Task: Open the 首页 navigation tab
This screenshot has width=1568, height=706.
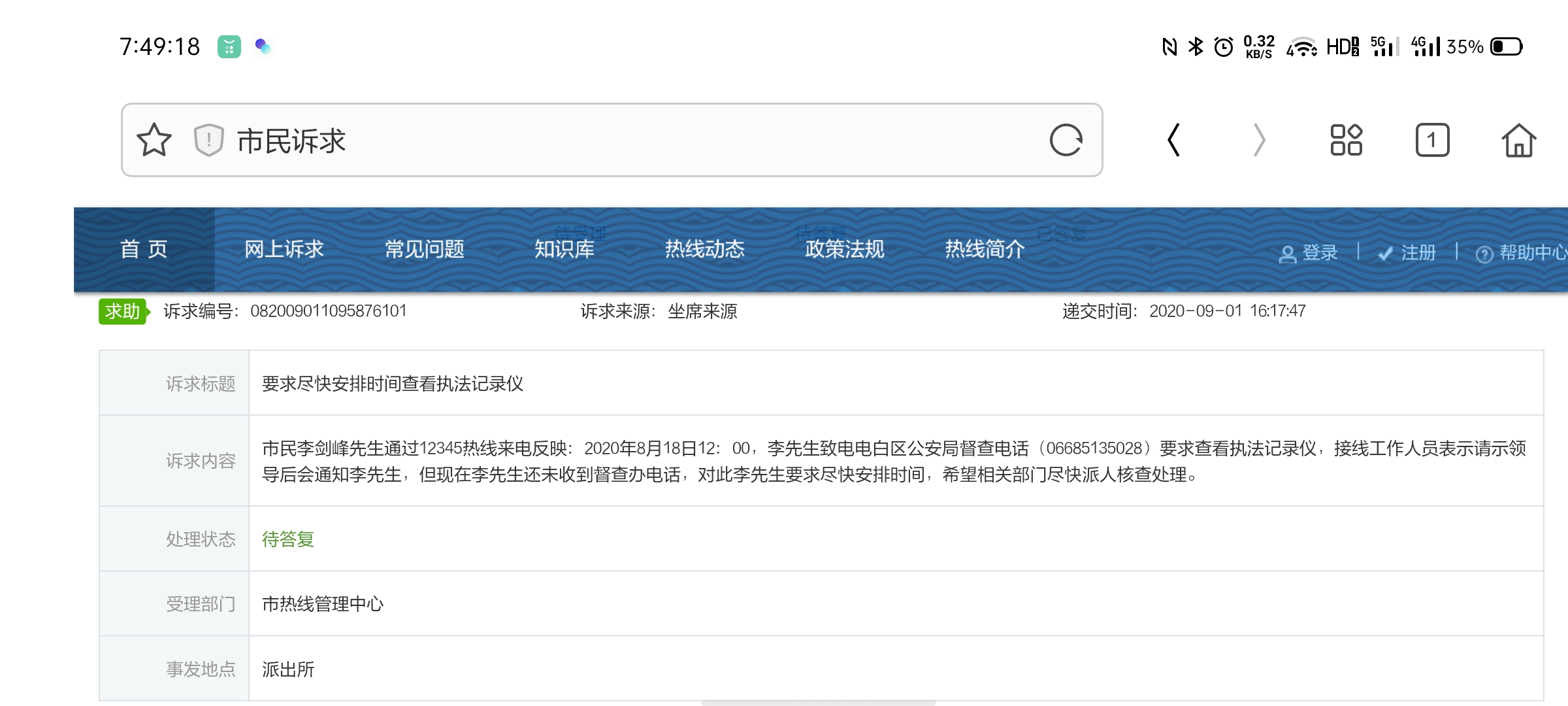Action: pyautogui.click(x=144, y=249)
